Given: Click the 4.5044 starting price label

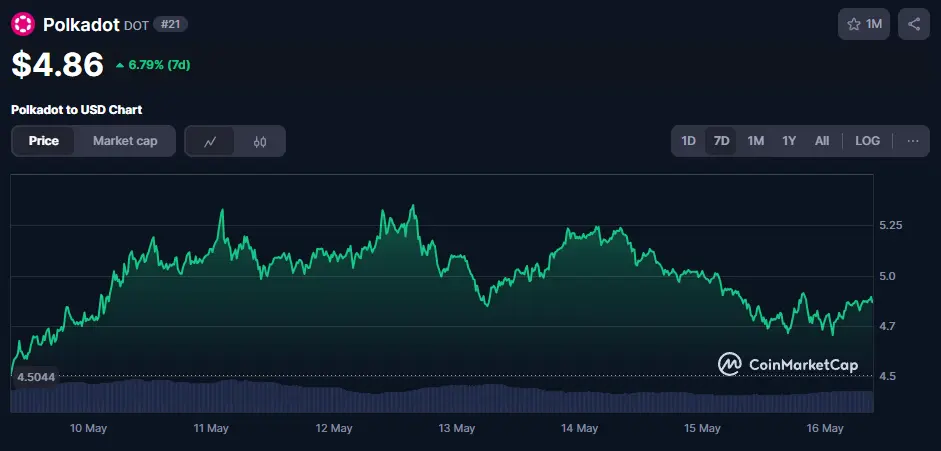Looking at the screenshot, I should click(35, 377).
